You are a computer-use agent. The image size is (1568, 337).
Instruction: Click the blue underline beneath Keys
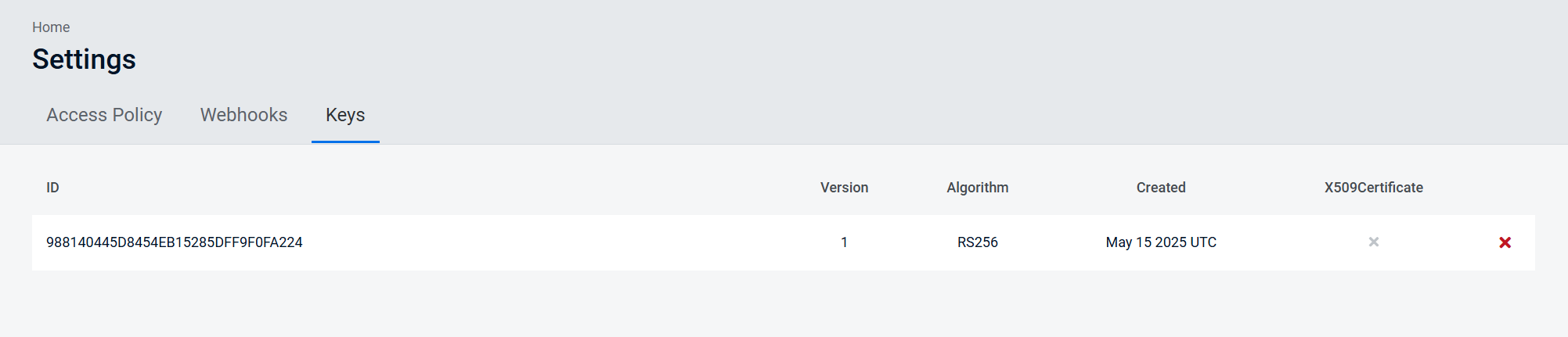tap(345, 142)
